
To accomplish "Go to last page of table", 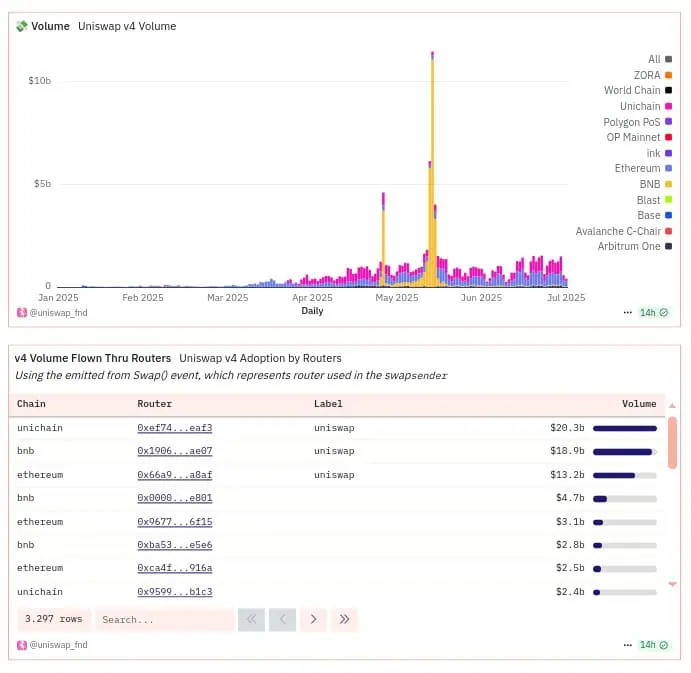I will pyautogui.click(x=344, y=619).
